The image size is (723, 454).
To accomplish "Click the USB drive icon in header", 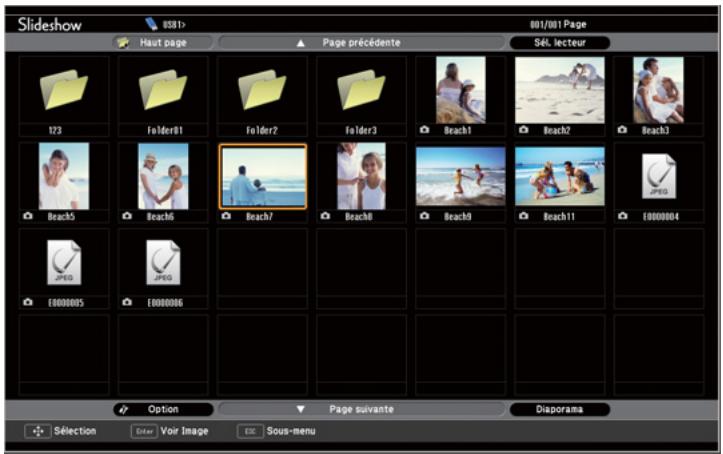I will [151, 24].
